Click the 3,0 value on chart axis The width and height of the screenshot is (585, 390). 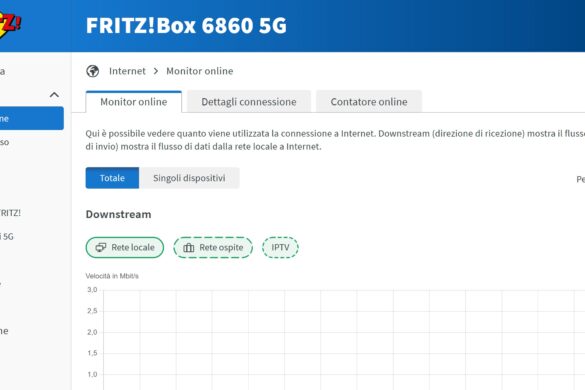pyautogui.click(x=92, y=290)
